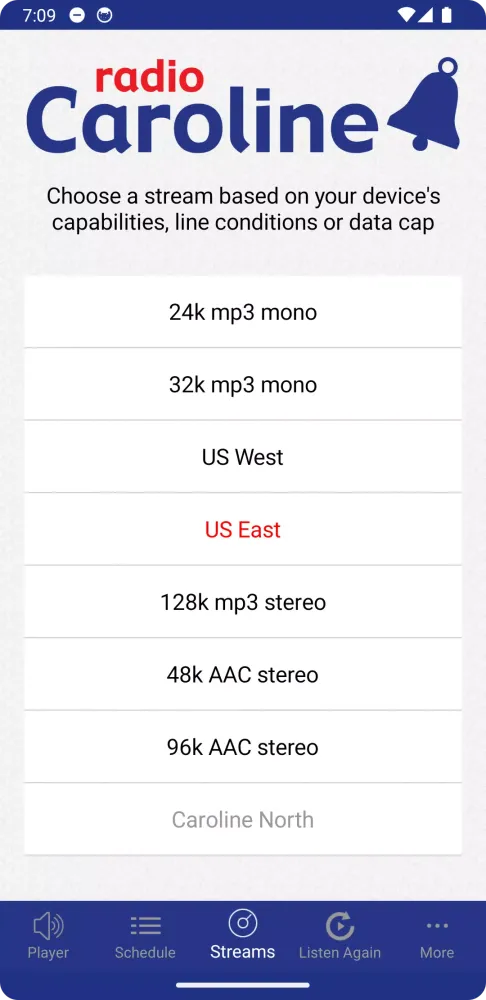Tap the Radio Caroline bell logo
The width and height of the screenshot is (486, 1000).
tap(424, 105)
